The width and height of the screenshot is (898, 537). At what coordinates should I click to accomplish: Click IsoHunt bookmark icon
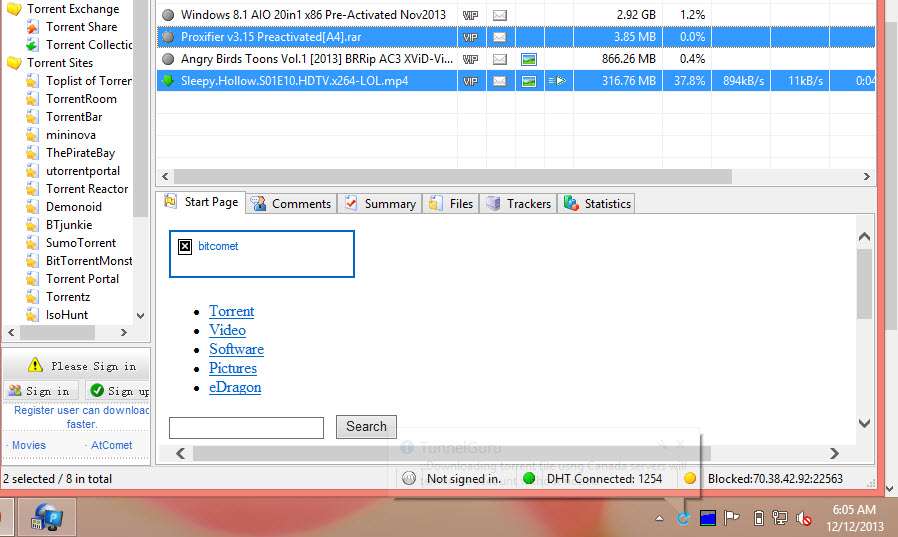33,315
